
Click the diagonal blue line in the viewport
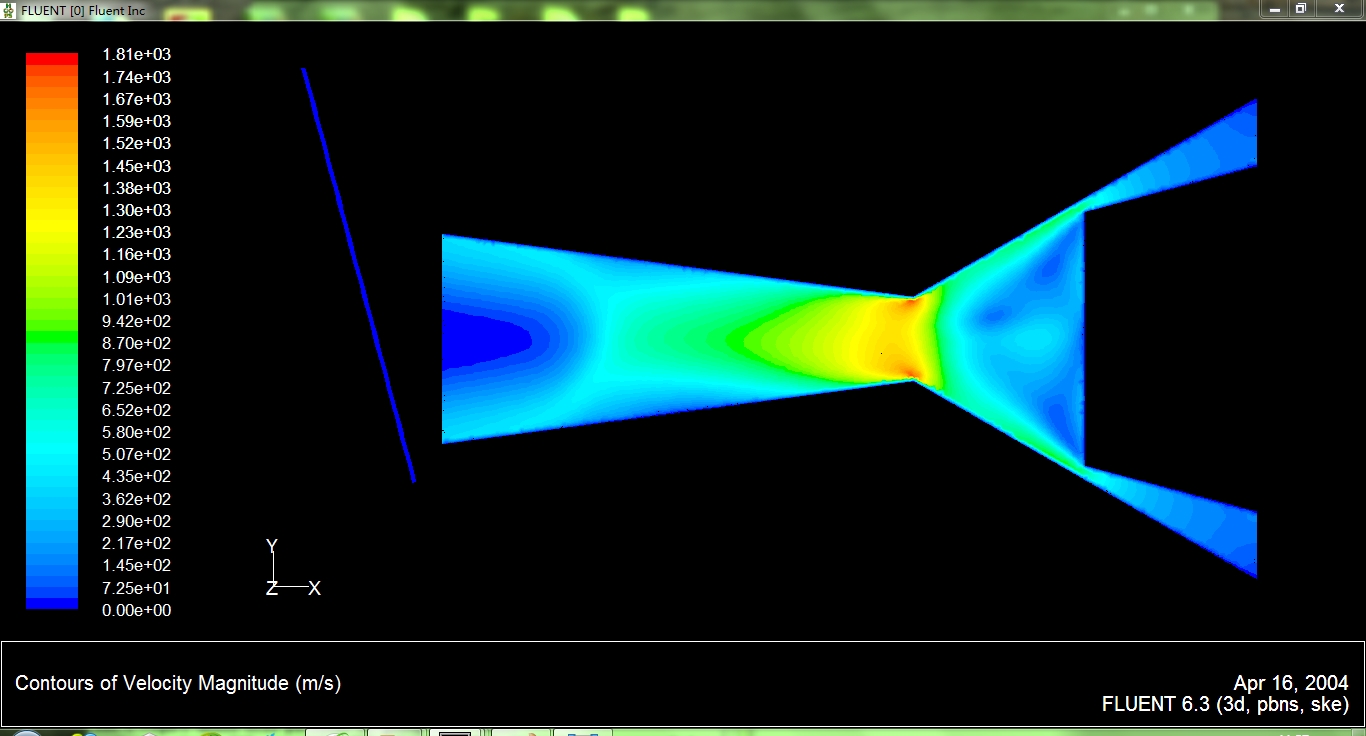tap(358, 275)
